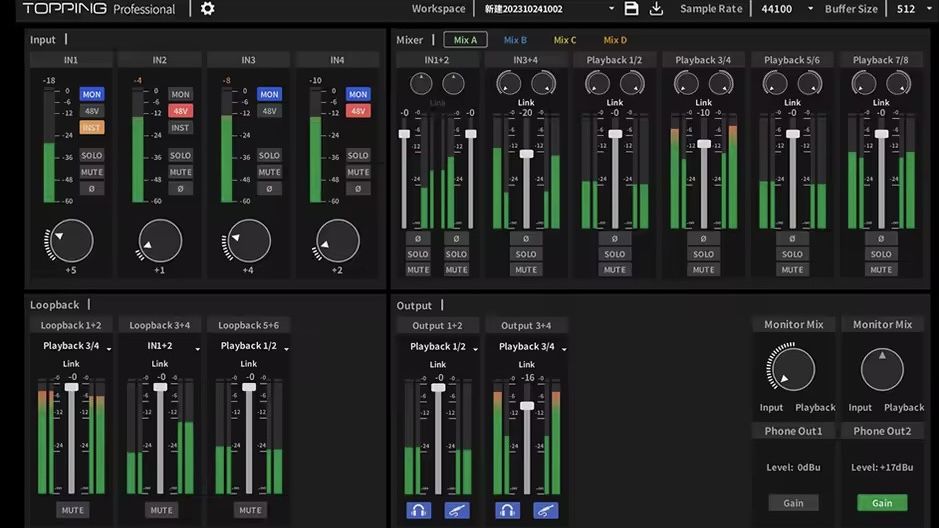Image resolution: width=939 pixels, height=528 pixels.
Task: Click the import workspace download icon
Action: (x=656, y=8)
